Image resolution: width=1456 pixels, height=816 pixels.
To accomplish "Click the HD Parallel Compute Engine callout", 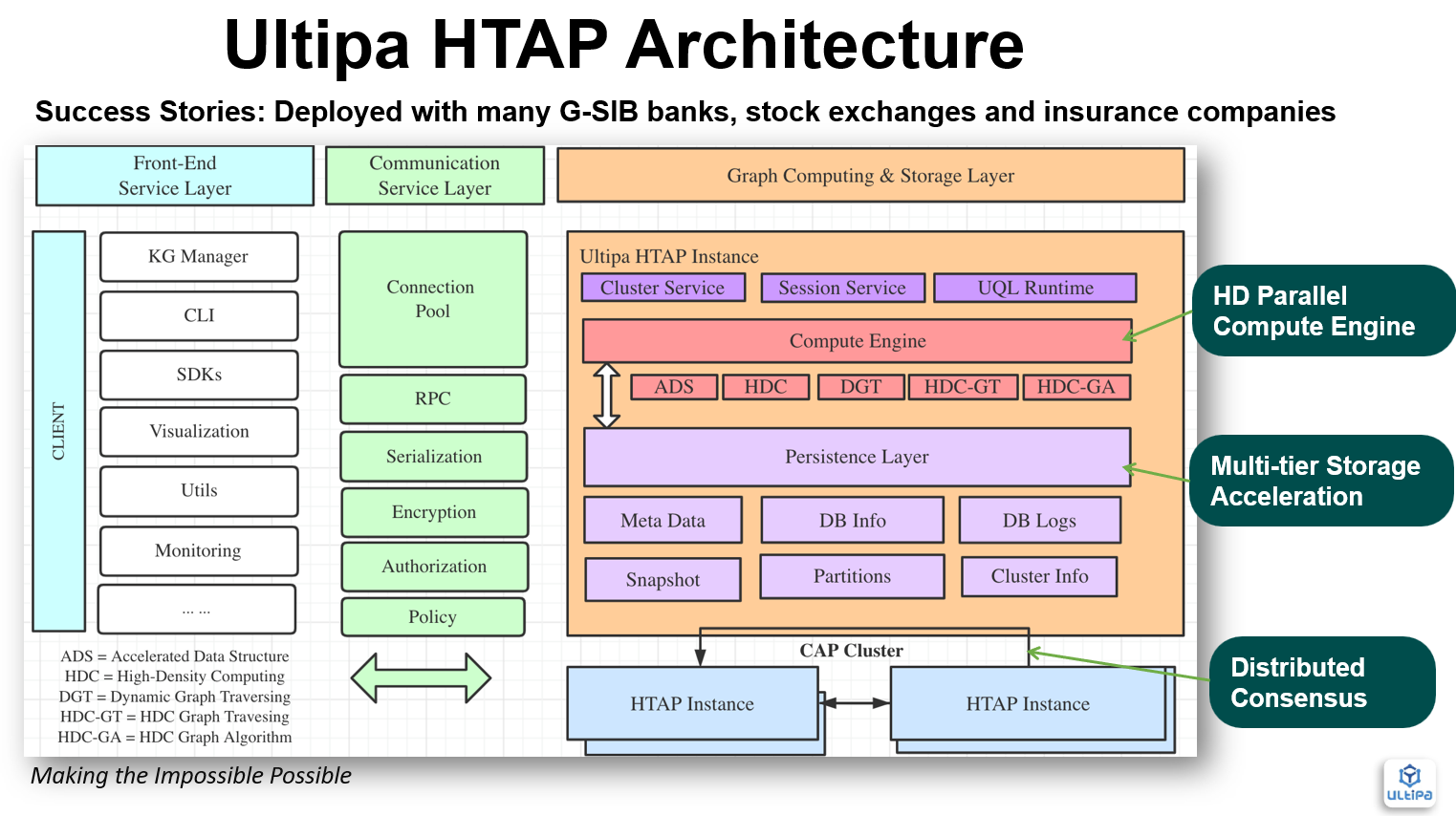I will pos(1322,311).
